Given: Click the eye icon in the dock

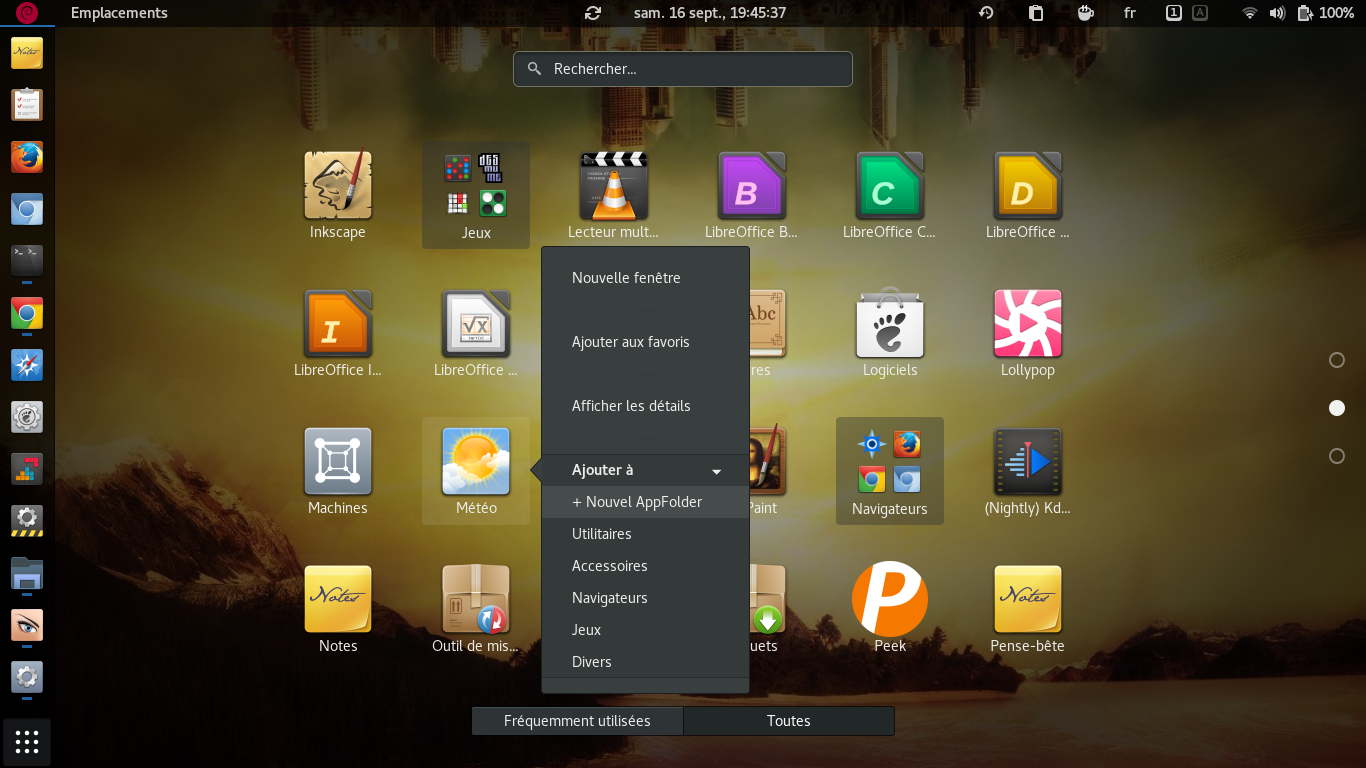Looking at the screenshot, I should (x=27, y=625).
